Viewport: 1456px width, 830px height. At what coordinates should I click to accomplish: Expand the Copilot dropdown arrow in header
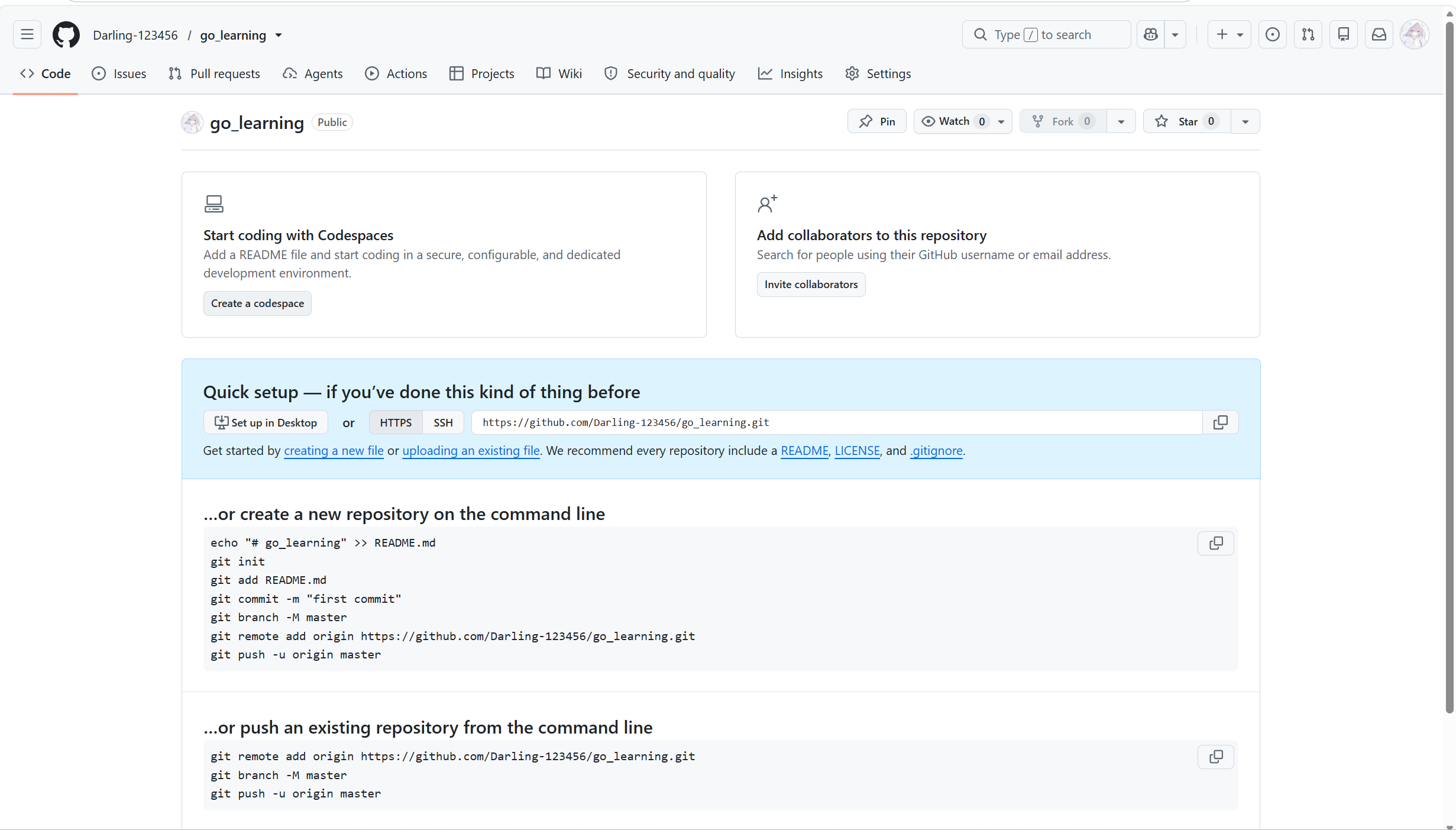pos(1175,35)
